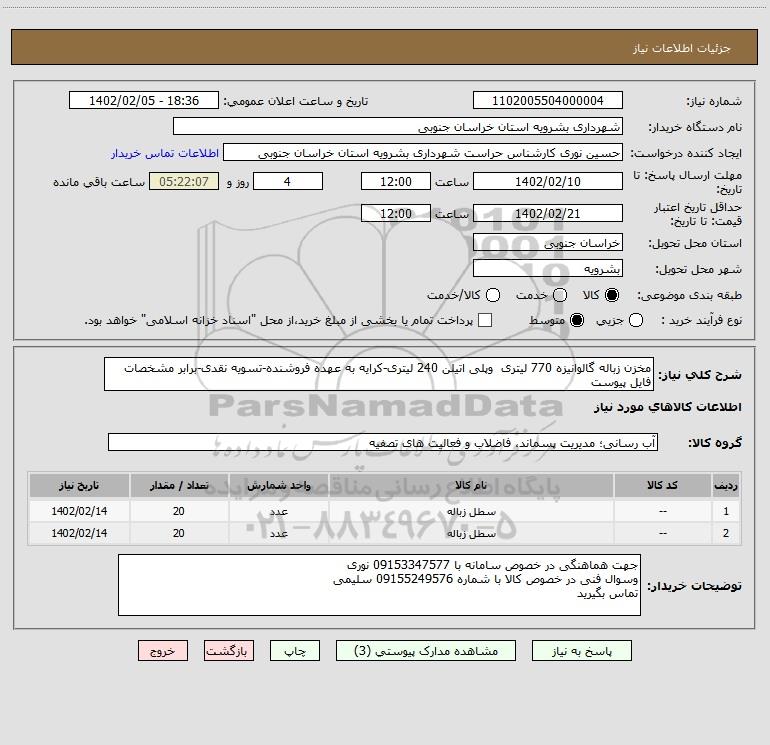Click the گروه کالا field آب رسانی

tap(383, 442)
